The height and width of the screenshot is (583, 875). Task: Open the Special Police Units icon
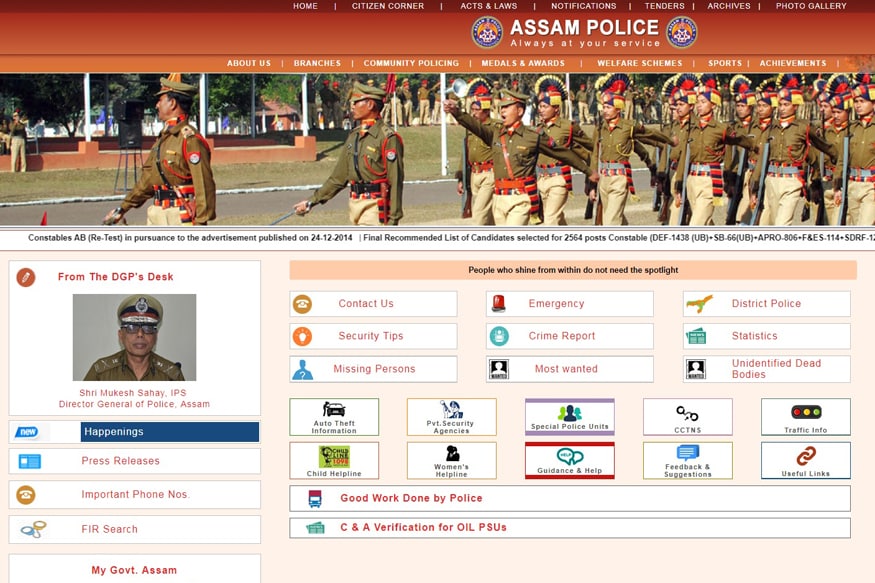click(x=569, y=414)
